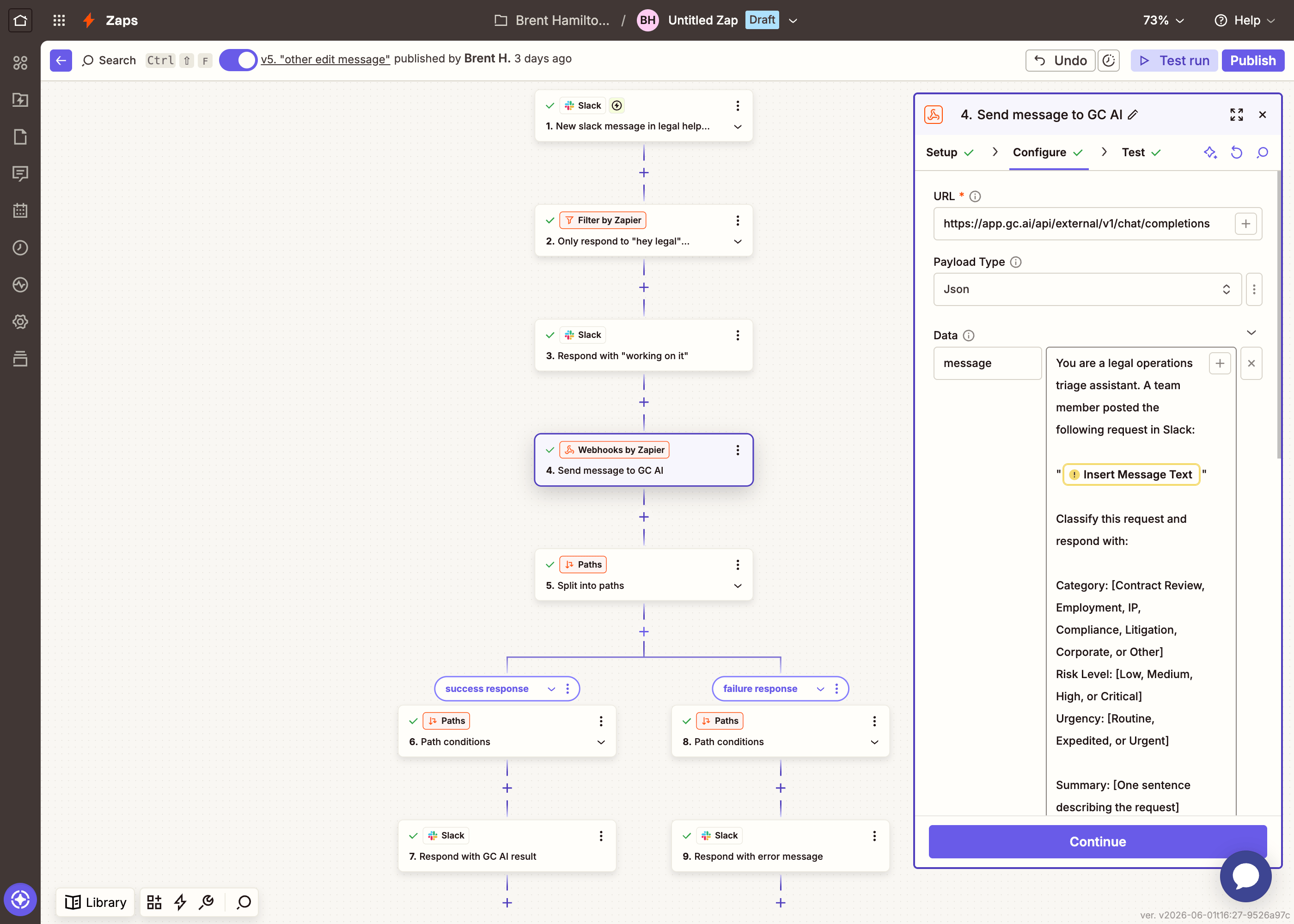The height and width of the screenshot is (924, 1294).
Task: Switch to the Configure tab
Action: [1048, 153]
